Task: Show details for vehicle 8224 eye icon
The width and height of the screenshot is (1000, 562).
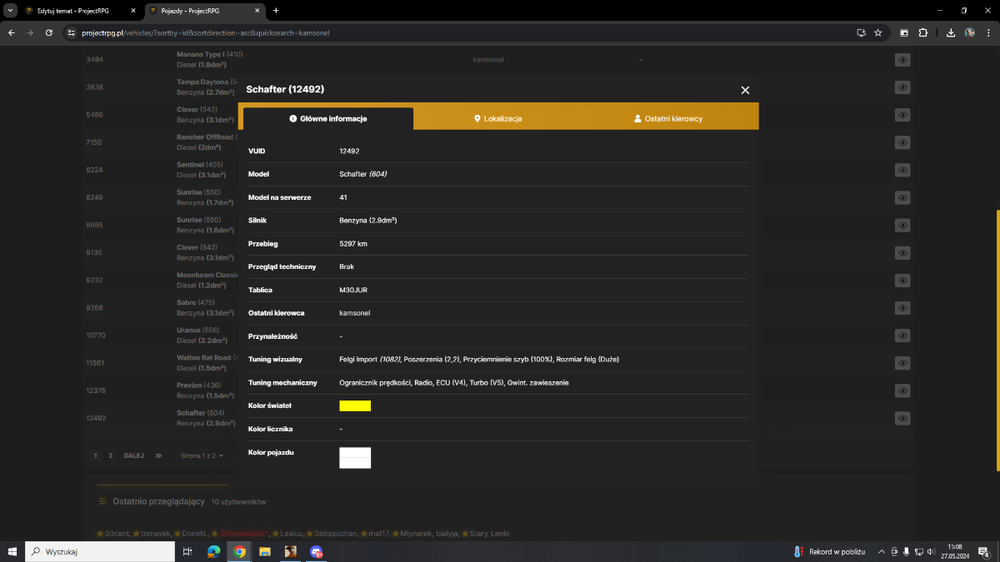Action: [x=902, y=170]
